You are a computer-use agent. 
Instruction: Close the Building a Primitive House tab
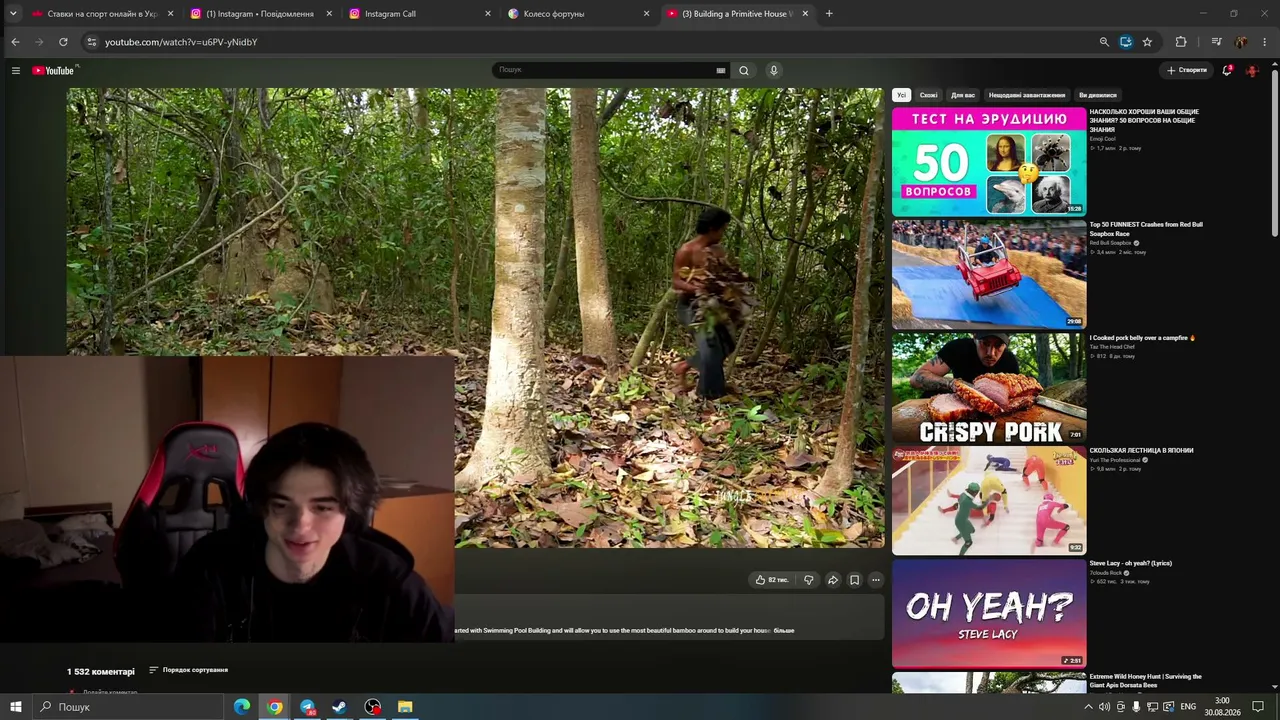[x=805, y=14]
